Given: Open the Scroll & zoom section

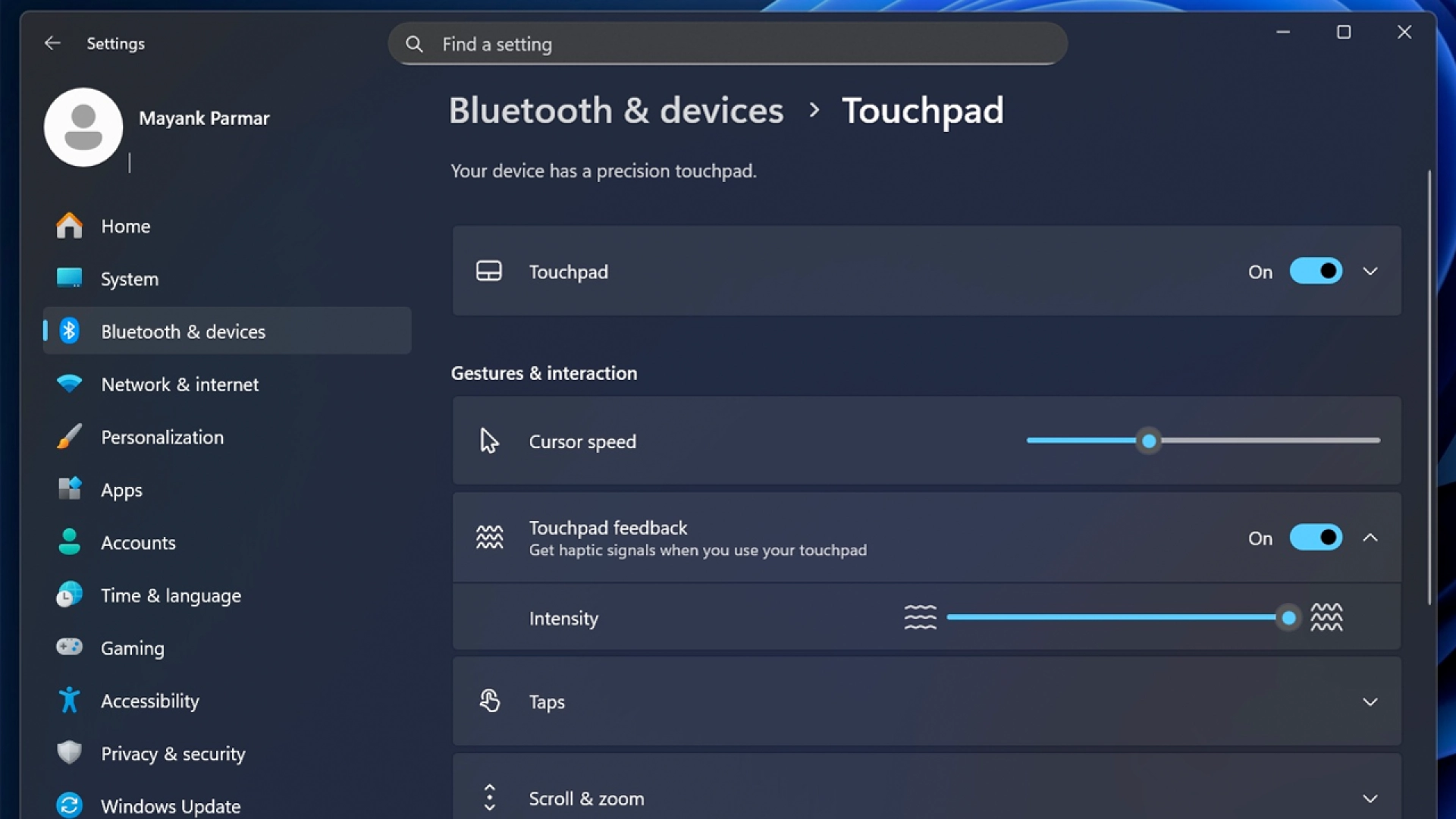Looking at the screenshot, I should pyautogui.click(x=1371, y=798).
